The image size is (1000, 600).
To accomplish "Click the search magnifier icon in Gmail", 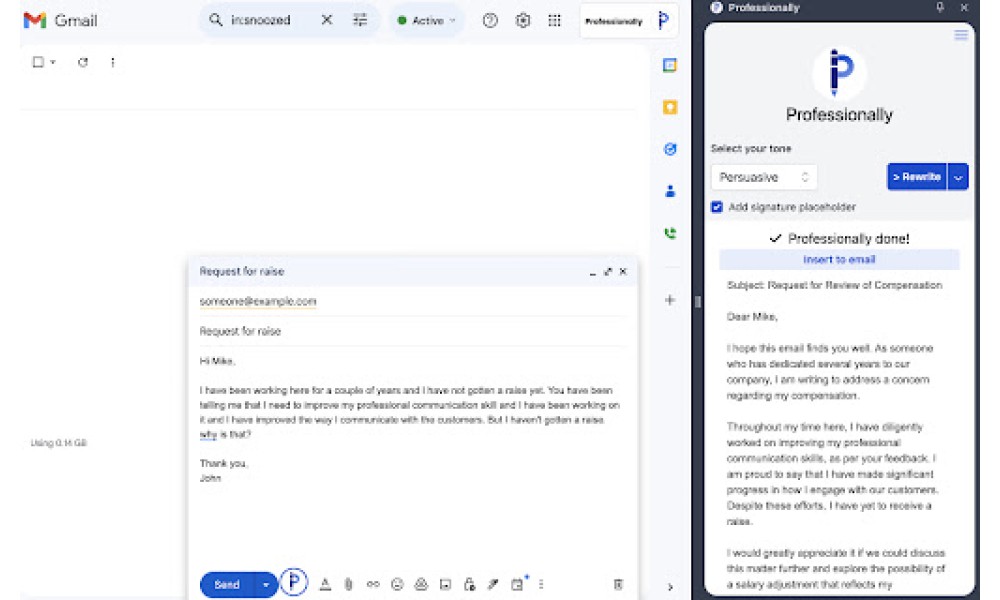I will click(x=216, y=20).
